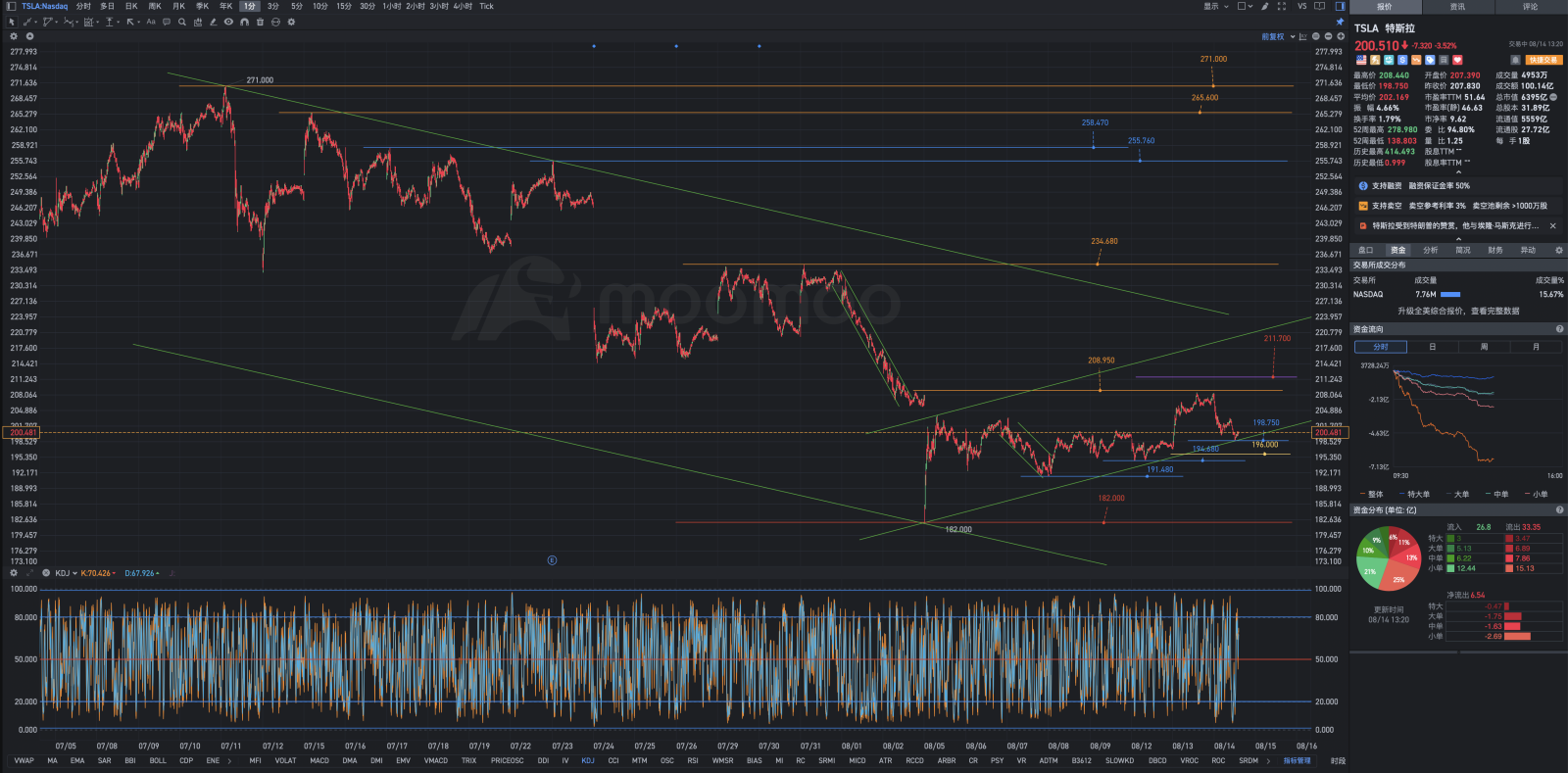1568x773 pixels.
Task: Select the cursor pointer drawing tool
Action: point(11,22)
